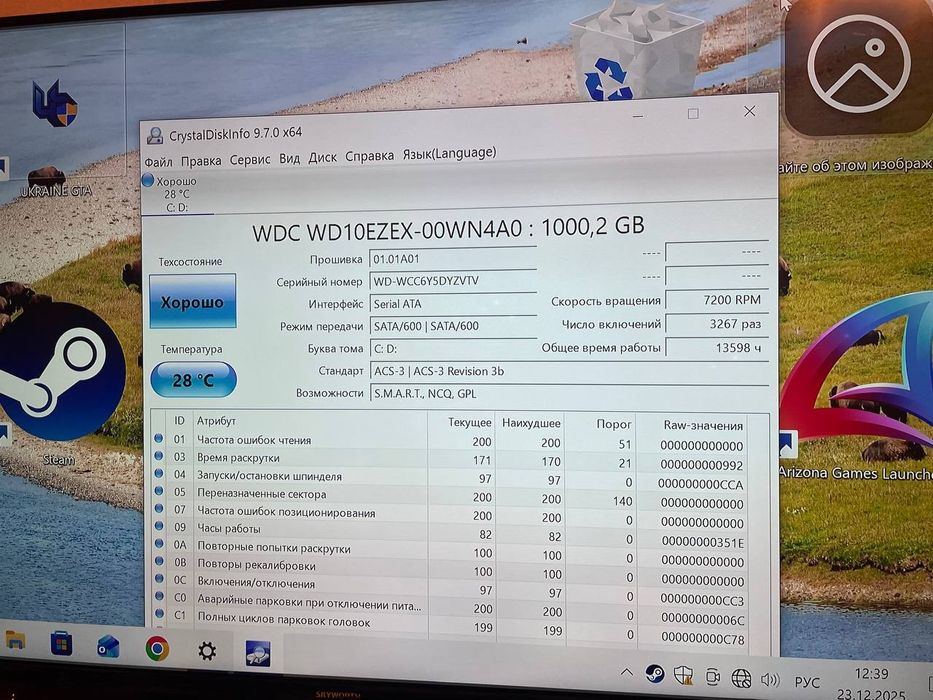Click the firmware field 01.01A01
The width and height of the screenshot is (933, 700).
[x=453, y=259]
